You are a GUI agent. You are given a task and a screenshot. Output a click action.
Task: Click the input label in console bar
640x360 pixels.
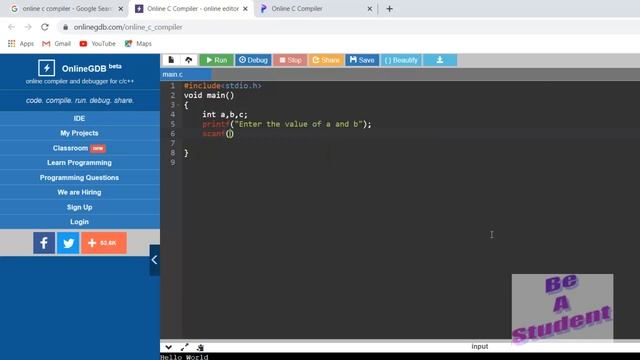[x=480, y=347]
